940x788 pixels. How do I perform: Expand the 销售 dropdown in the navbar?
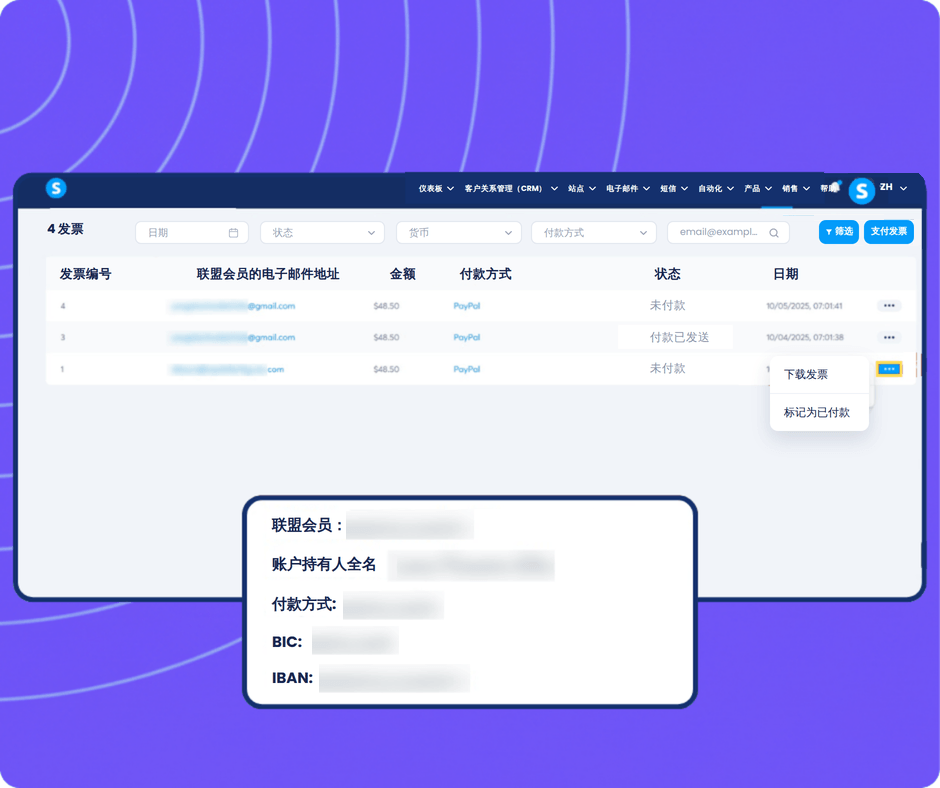pyautogui.click(x=796, y=188)
